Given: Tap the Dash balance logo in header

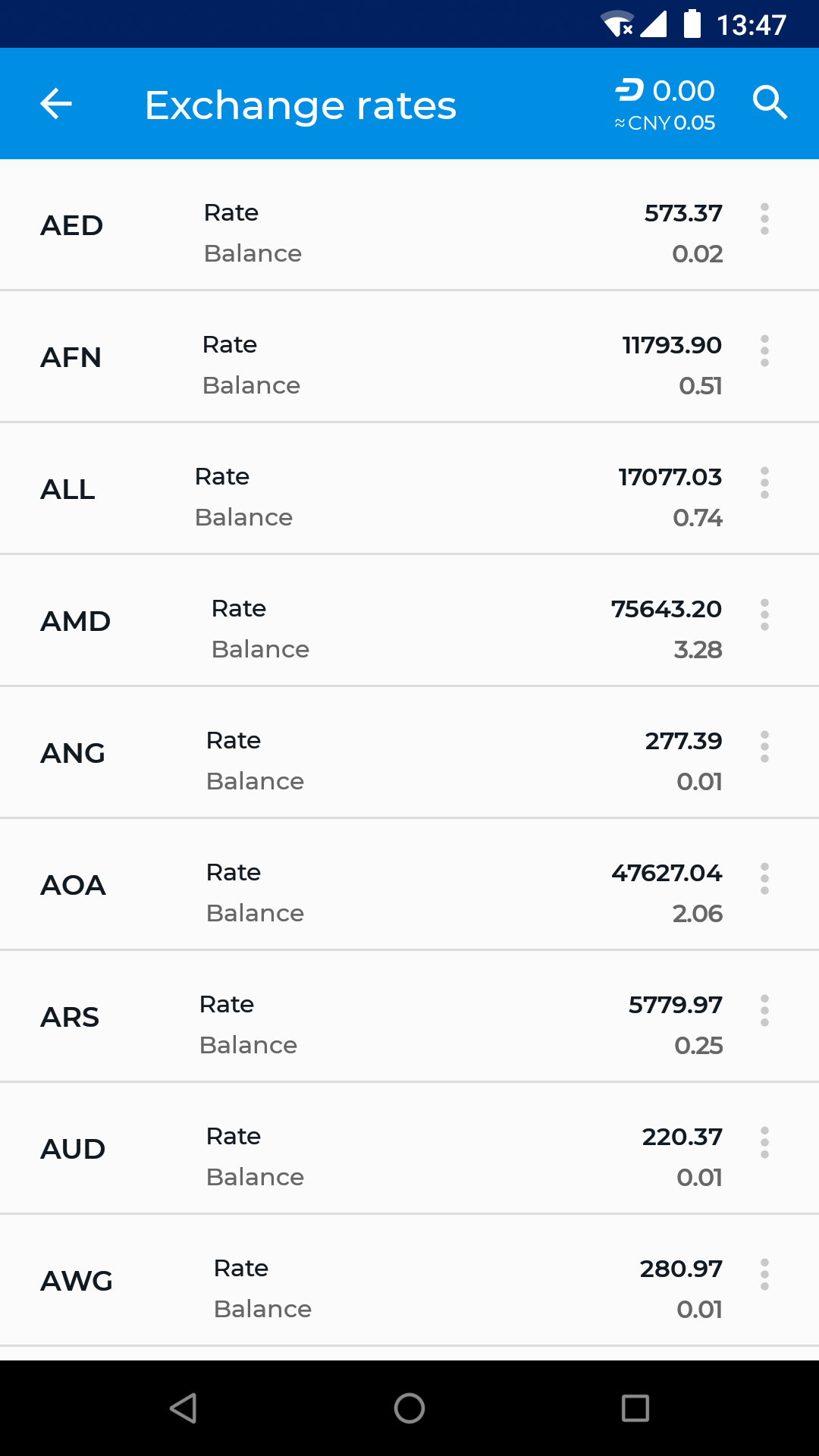Looking at the screenshot, I should [629, 90].
